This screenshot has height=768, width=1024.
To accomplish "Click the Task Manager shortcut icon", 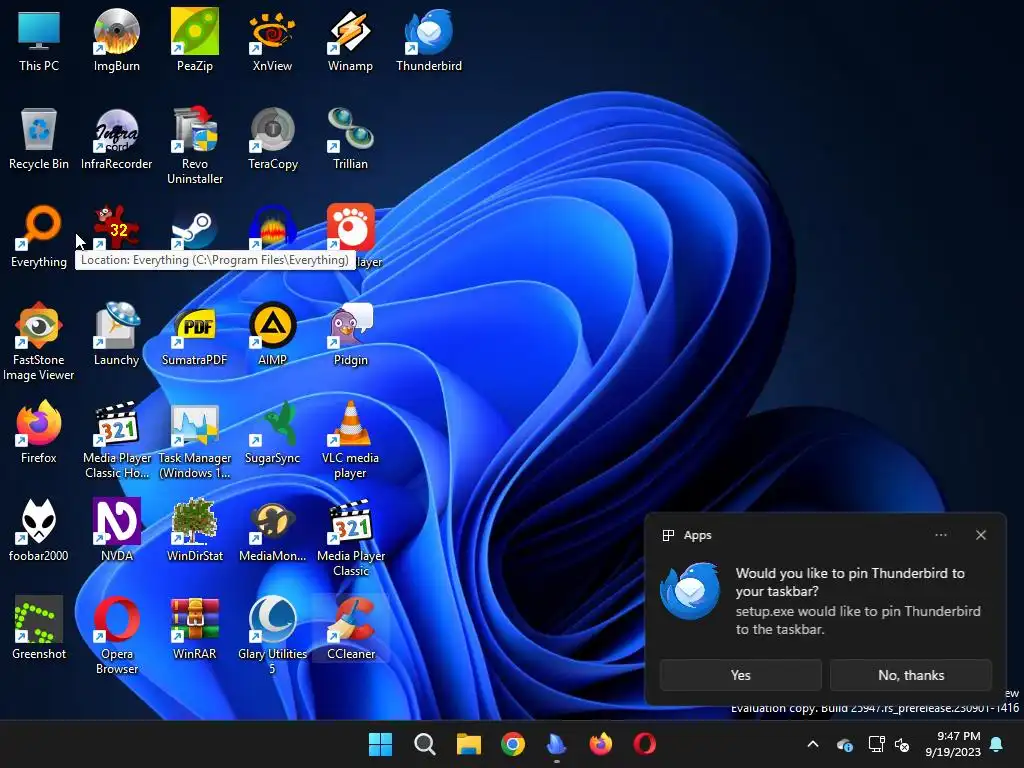I will [x=195, y=439].
